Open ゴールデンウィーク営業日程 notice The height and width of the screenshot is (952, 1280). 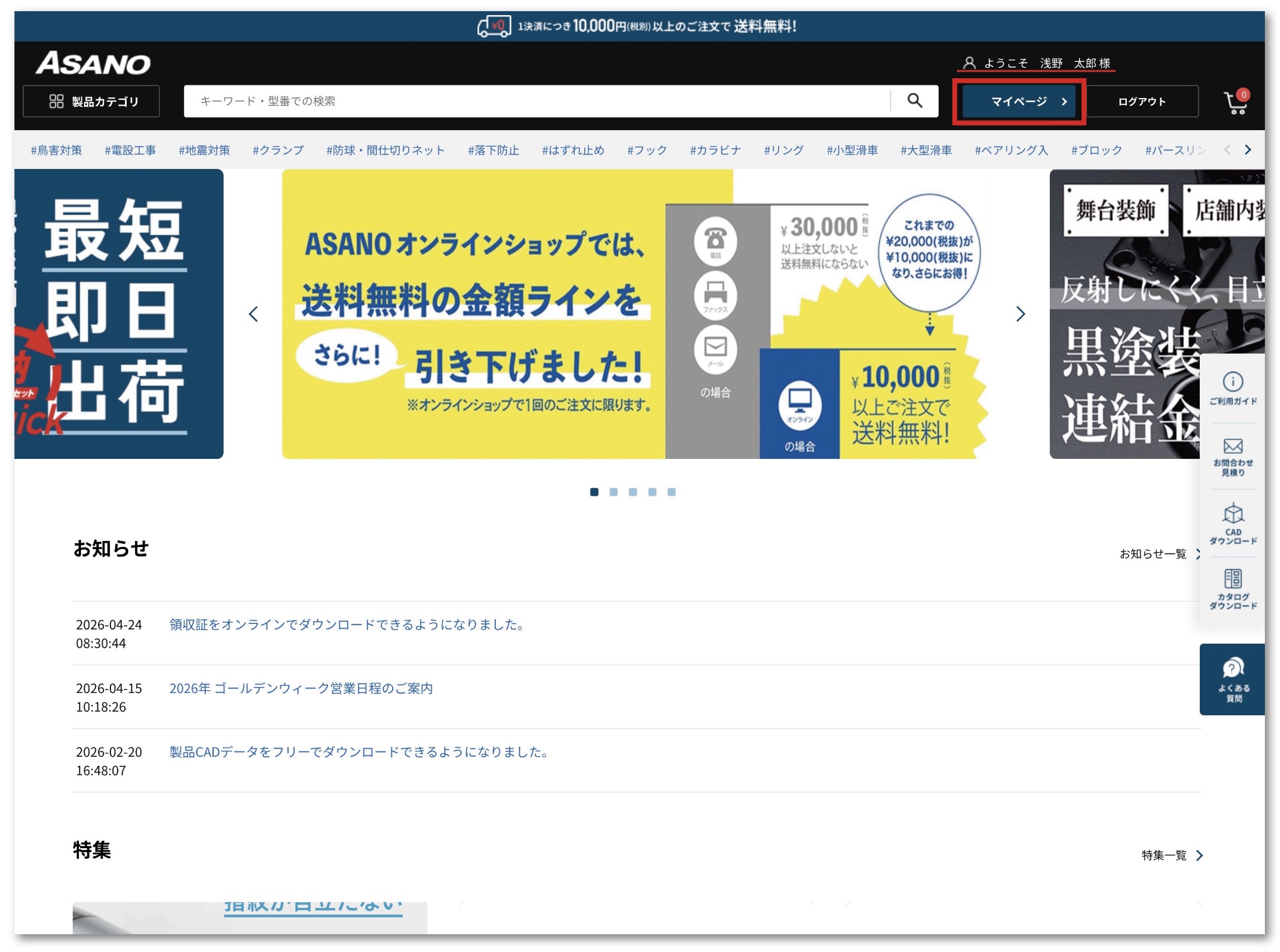[x=301, y=688]
